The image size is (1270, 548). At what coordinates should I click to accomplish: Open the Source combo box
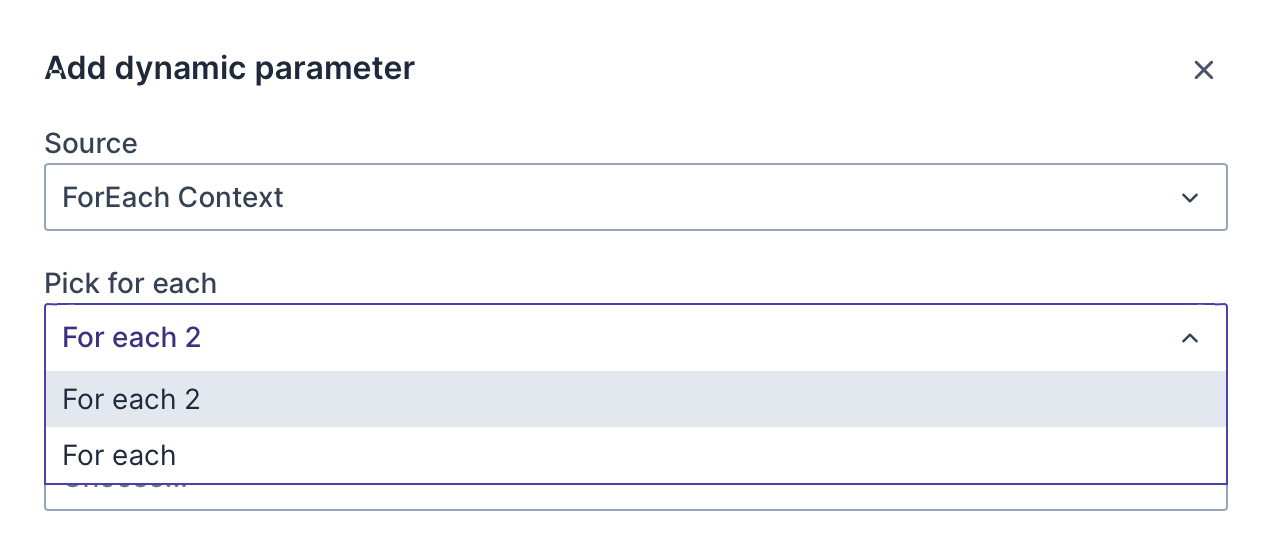[x=635, y=198]
